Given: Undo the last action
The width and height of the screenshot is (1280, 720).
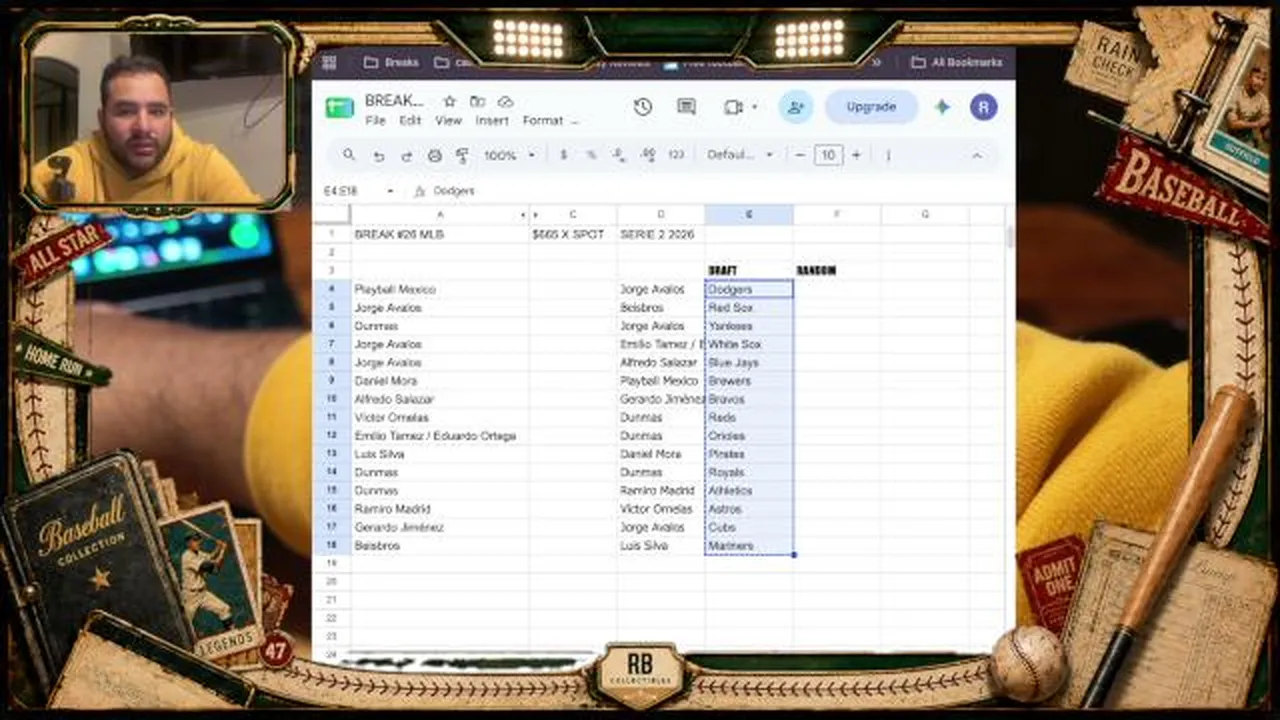Looking at the screenshot, I should pyautogui.click(x=378, y=156).
